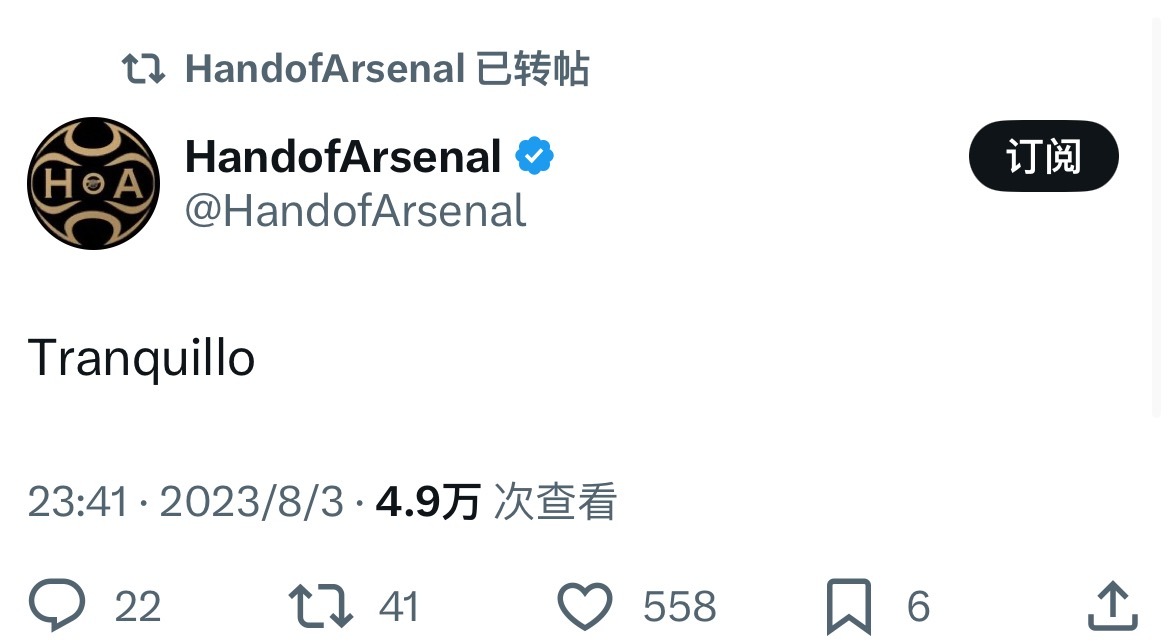Open the "HandofArsenal 已转帖" repost label
This screenshot has height=643, width=1169.
point(387,69)
